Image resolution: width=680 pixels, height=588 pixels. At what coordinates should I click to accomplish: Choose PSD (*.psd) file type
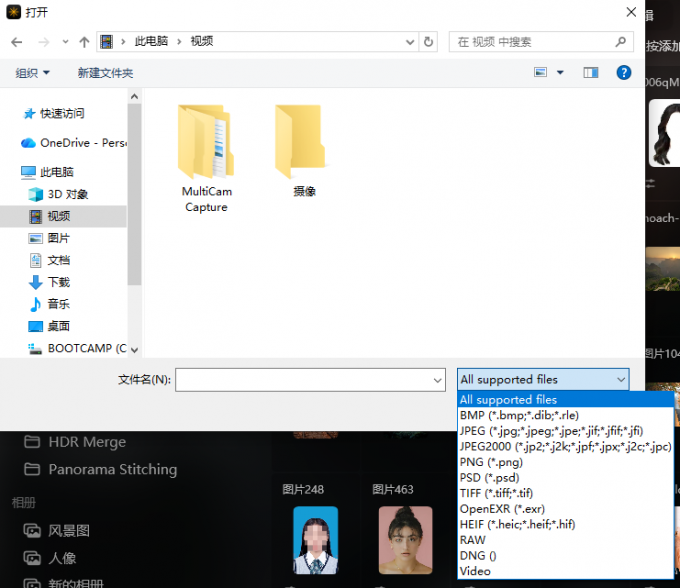point(566,477)
